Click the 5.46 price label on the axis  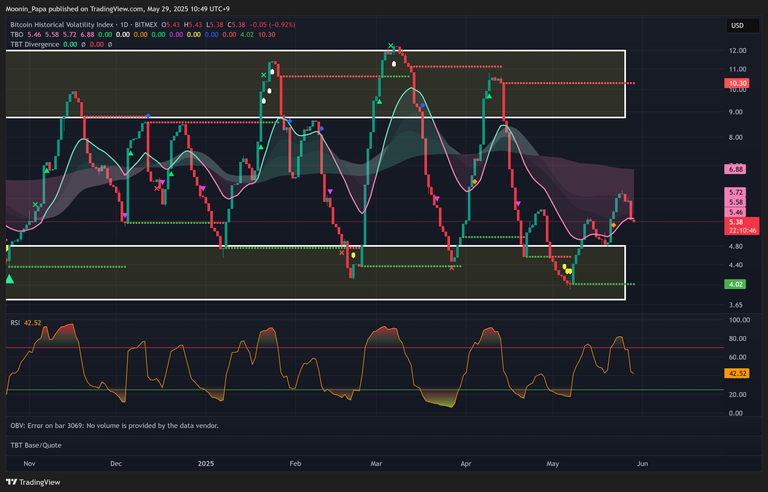coord(736,212)
